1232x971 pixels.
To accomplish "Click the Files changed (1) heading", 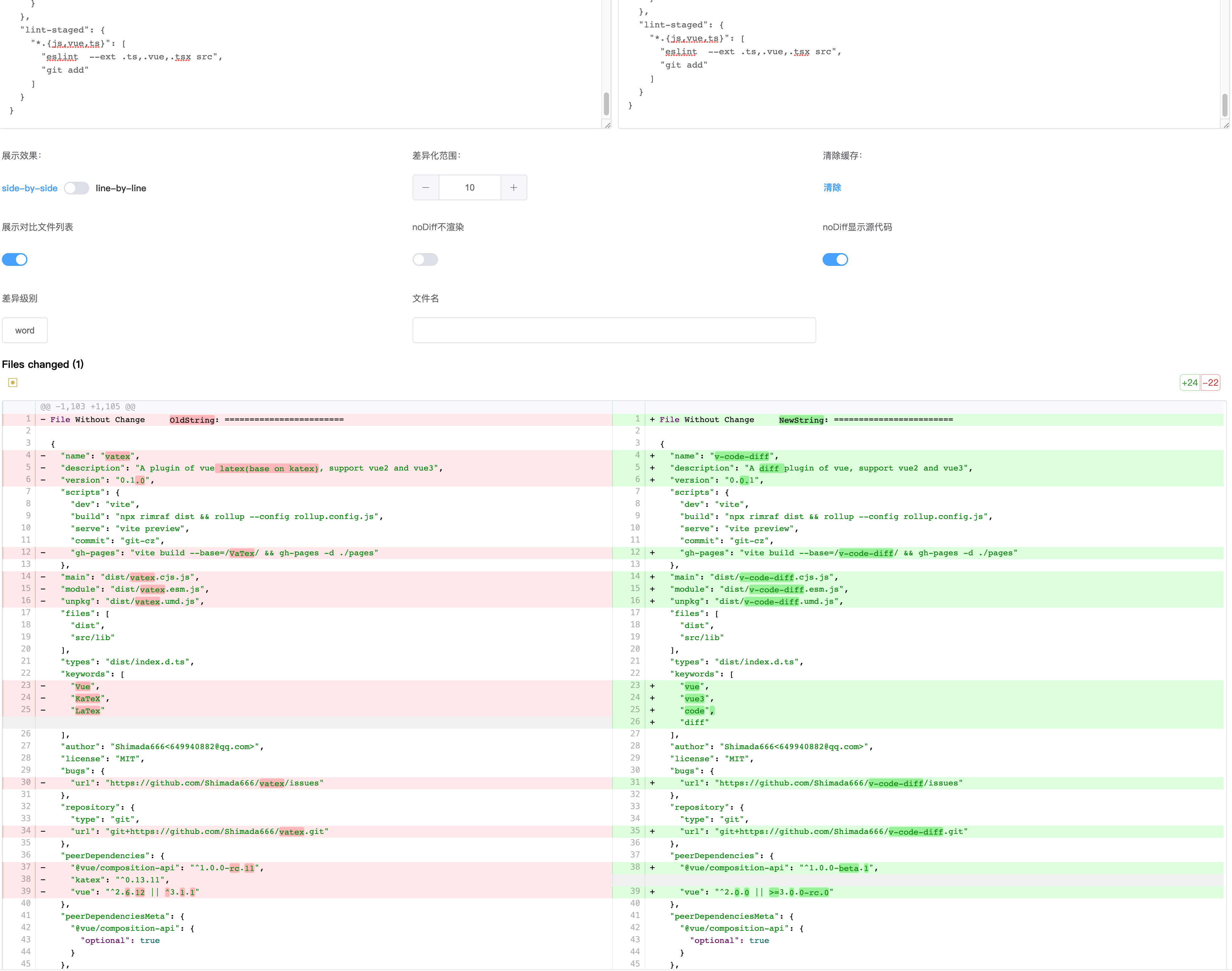I will tap(43, 364).
